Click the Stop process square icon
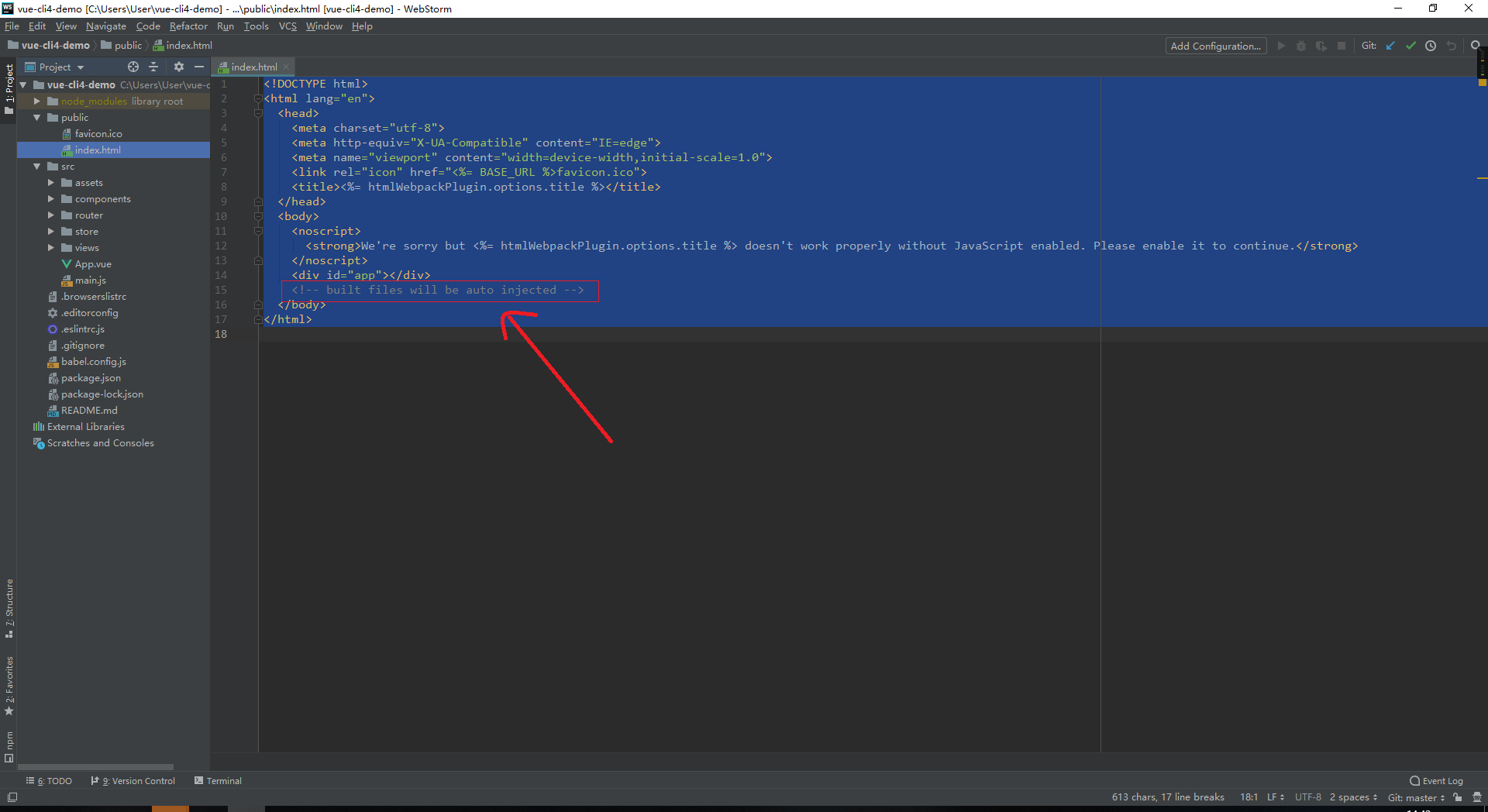This screenshot has width=1488, height=812. pyautogui.click(x=1342, y=46)
